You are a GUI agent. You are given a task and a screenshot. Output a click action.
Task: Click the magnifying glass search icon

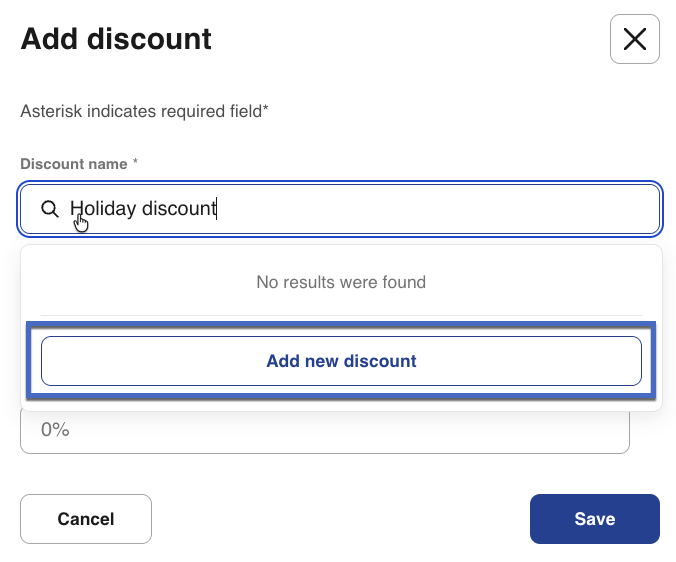(49, 209)
